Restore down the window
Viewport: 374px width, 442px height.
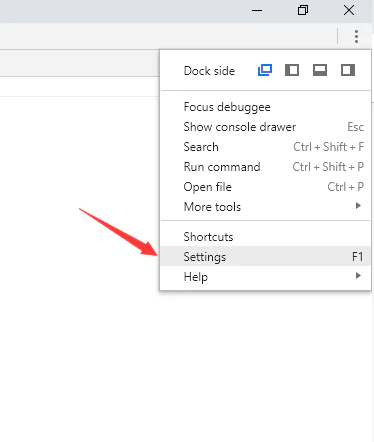303,10
